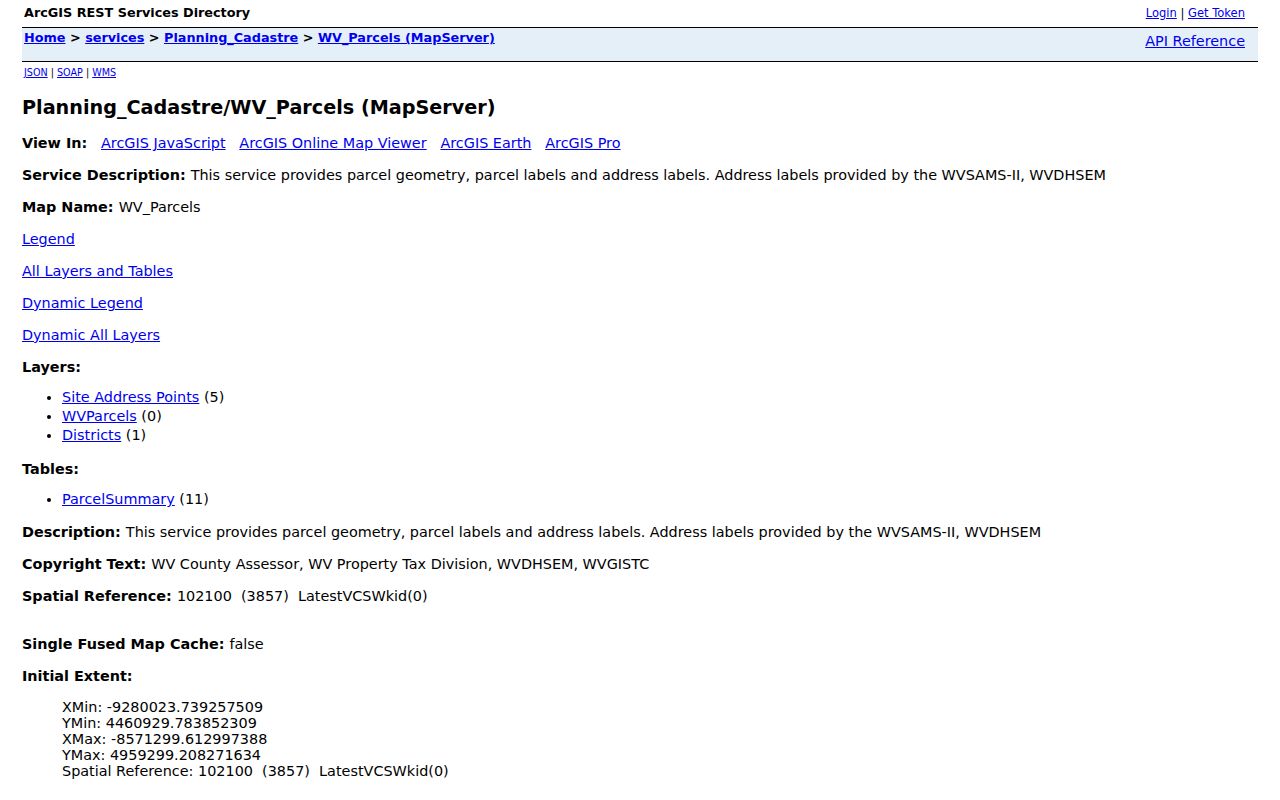Click the XMin value -9280023.739257509
1280x800 pixels.
coord(185,707)
